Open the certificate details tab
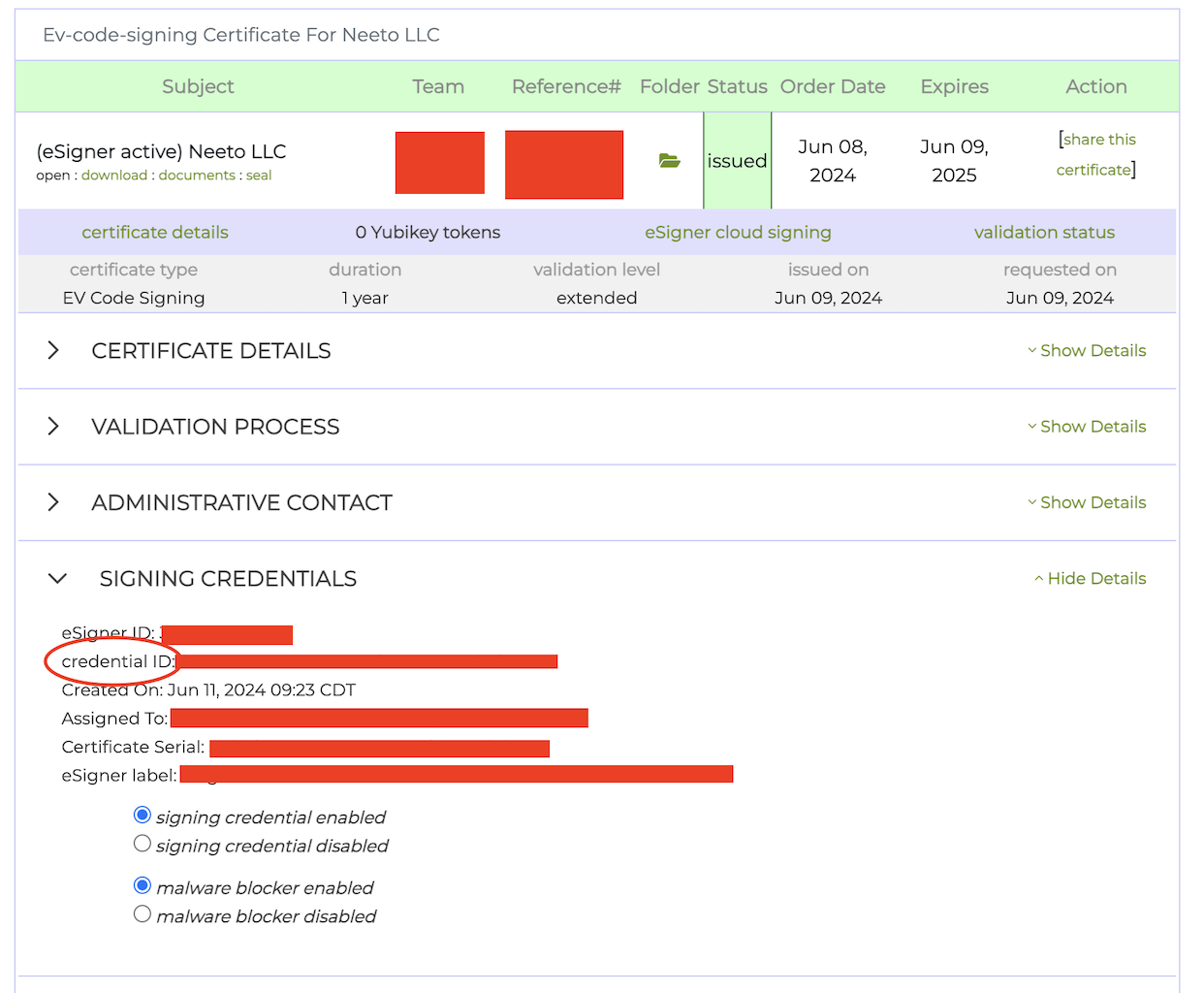Screen dimensions: 1204x993 tap(155, 233)
